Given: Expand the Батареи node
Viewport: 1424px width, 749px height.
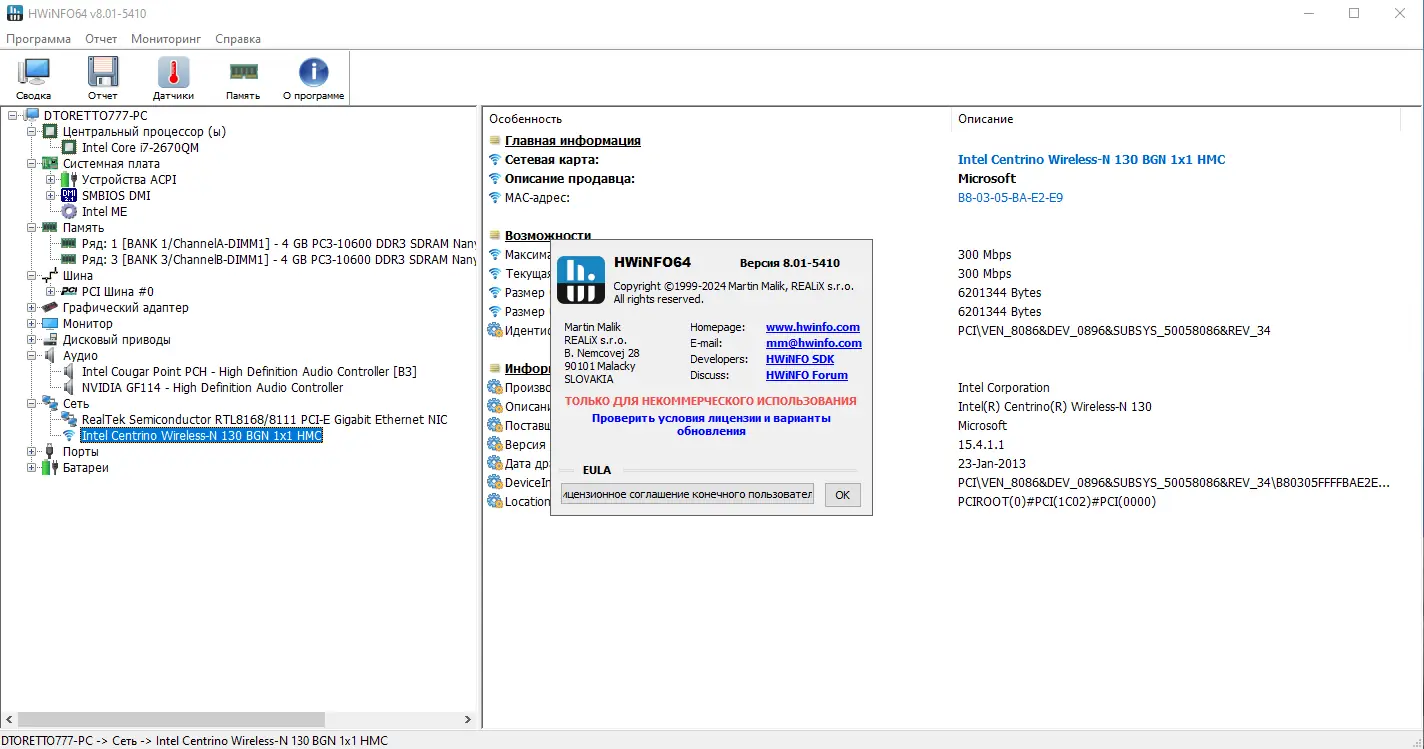Looking at the screenshot, I should pos(32,467).
